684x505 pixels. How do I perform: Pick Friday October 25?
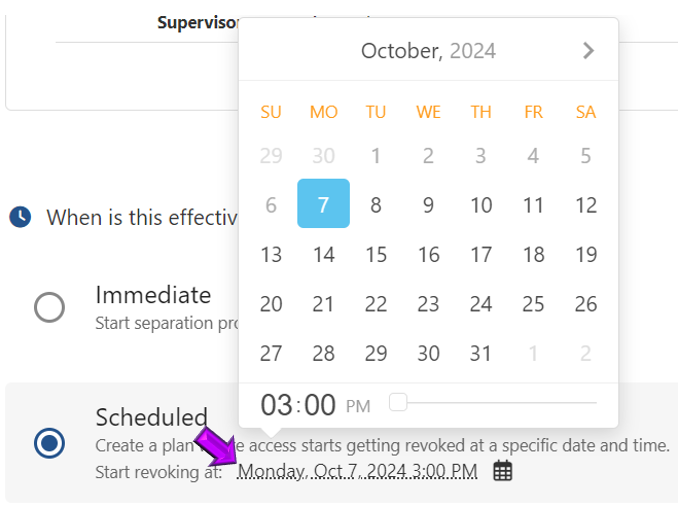533,303
